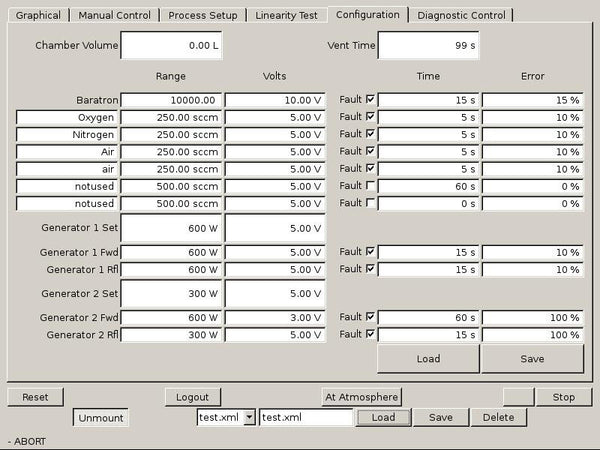600x450 pixels.
Task: Select the Linearity Test tab
Action: [287, 15]
